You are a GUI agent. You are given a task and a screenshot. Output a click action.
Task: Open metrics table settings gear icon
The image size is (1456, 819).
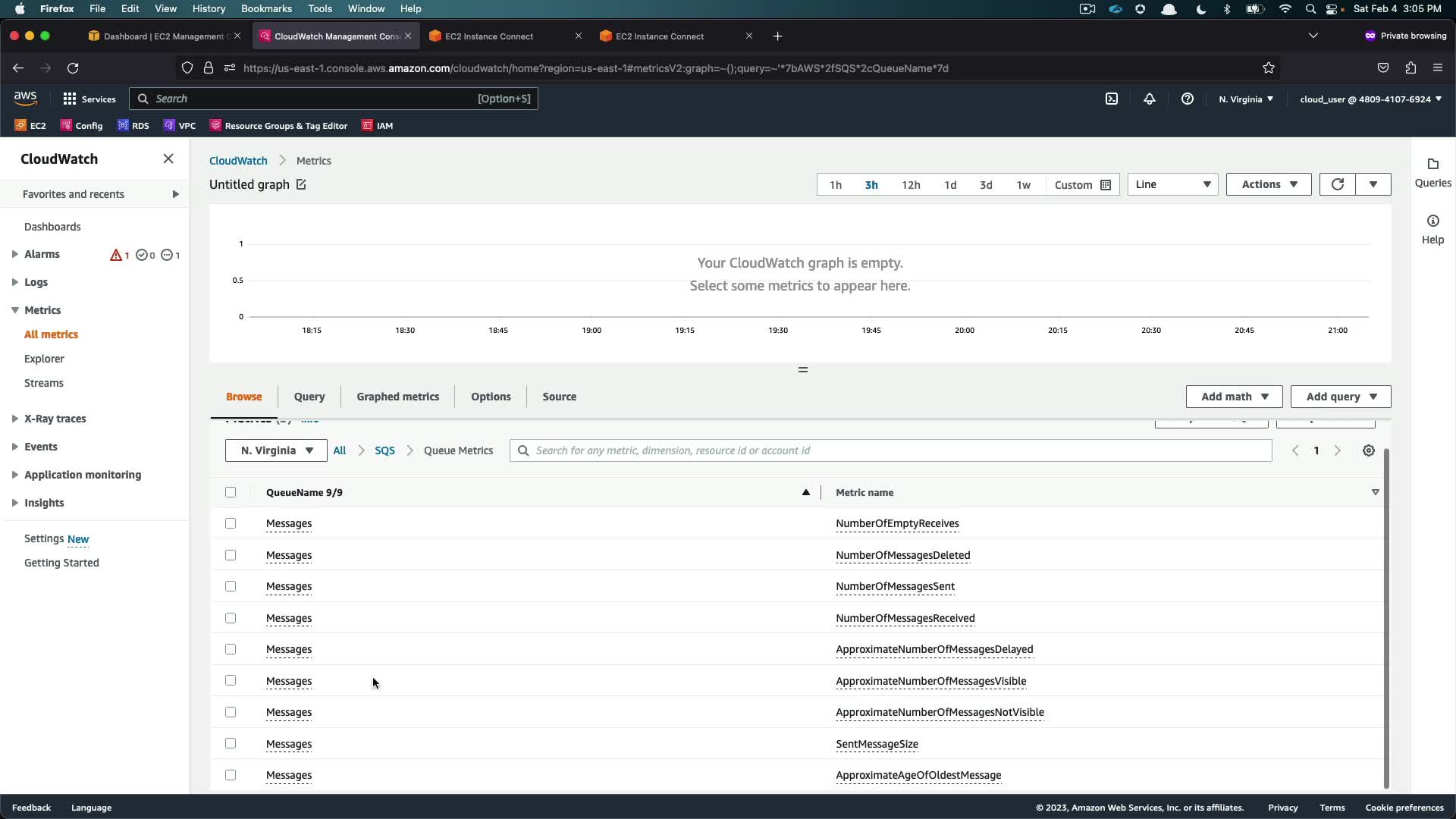coord(1369,450)
